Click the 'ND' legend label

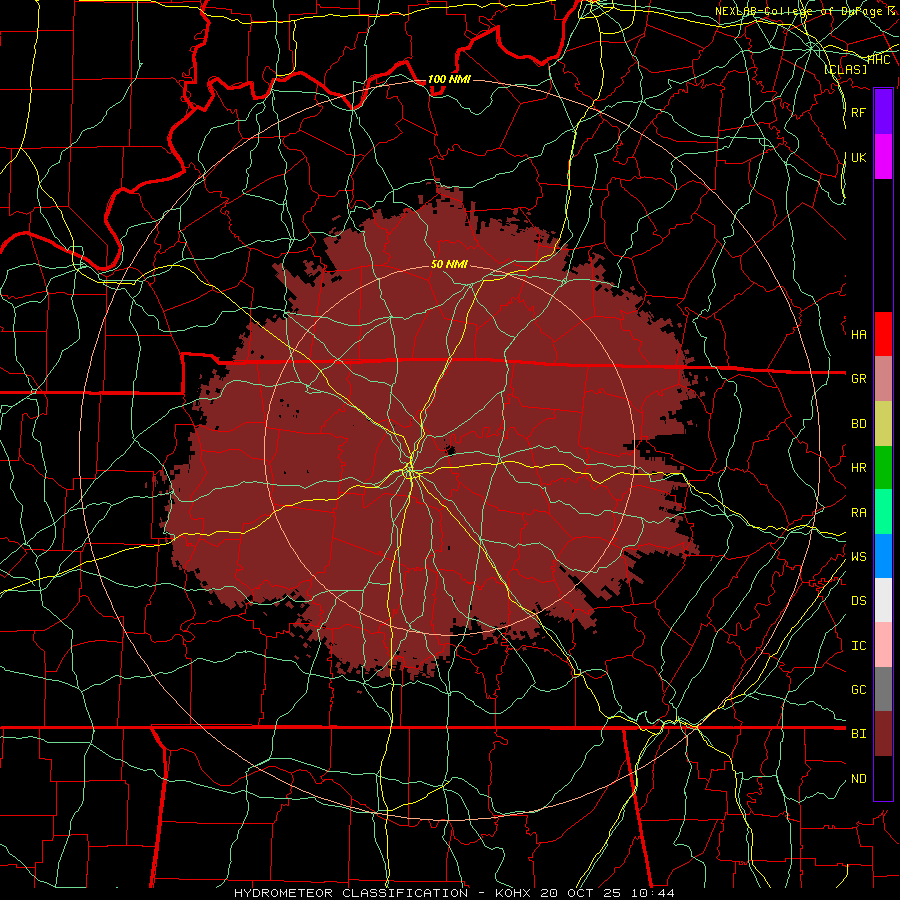tap(859, 779)
